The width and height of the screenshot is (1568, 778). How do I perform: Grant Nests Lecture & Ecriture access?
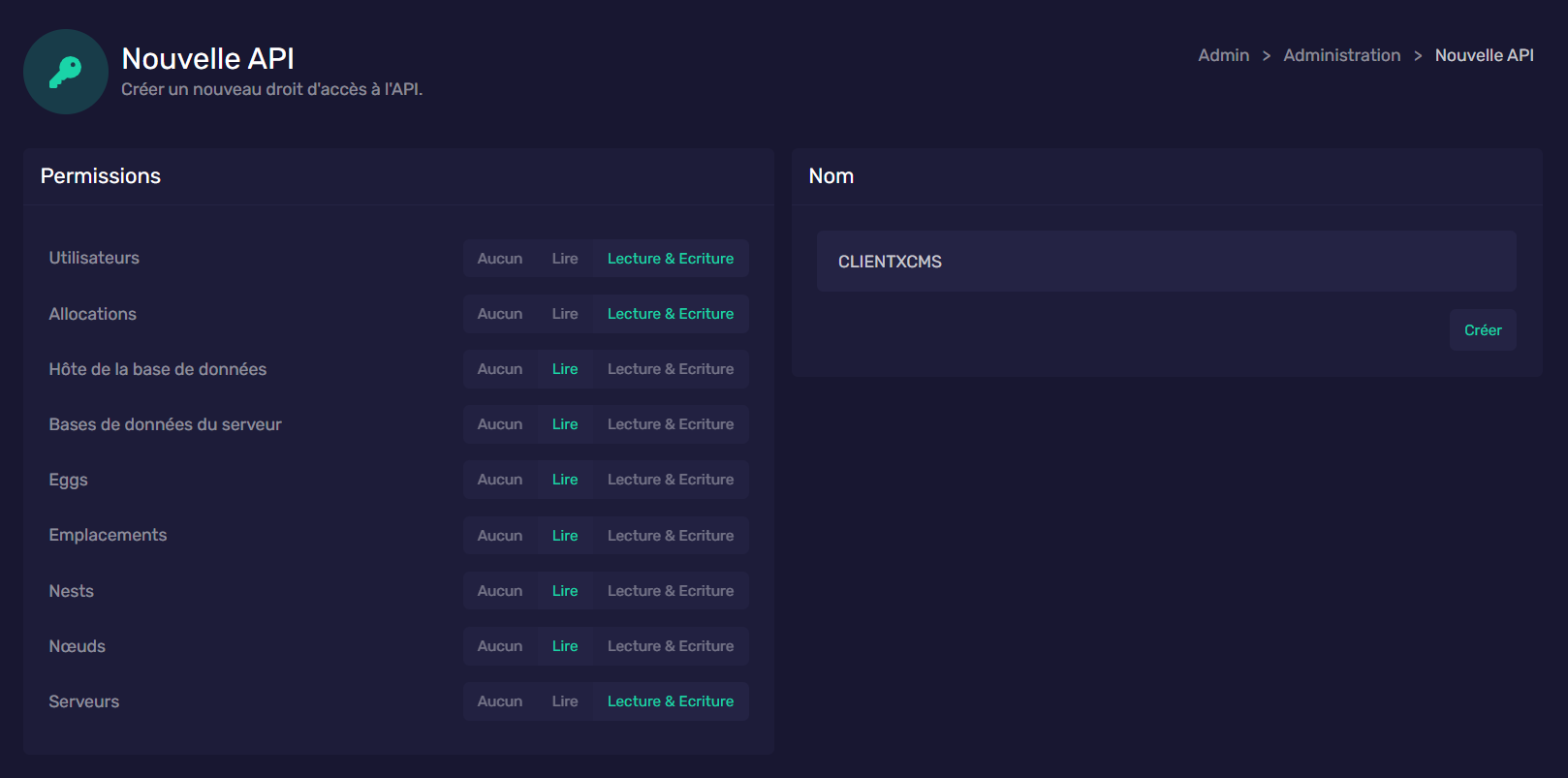670,591
